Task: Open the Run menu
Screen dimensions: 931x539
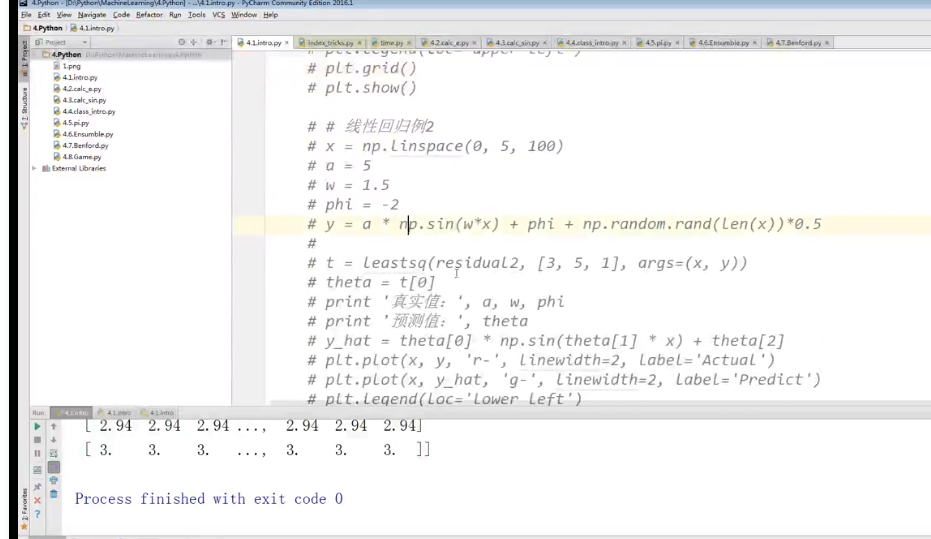Action: pyautogui.click(x=175, y=15)
